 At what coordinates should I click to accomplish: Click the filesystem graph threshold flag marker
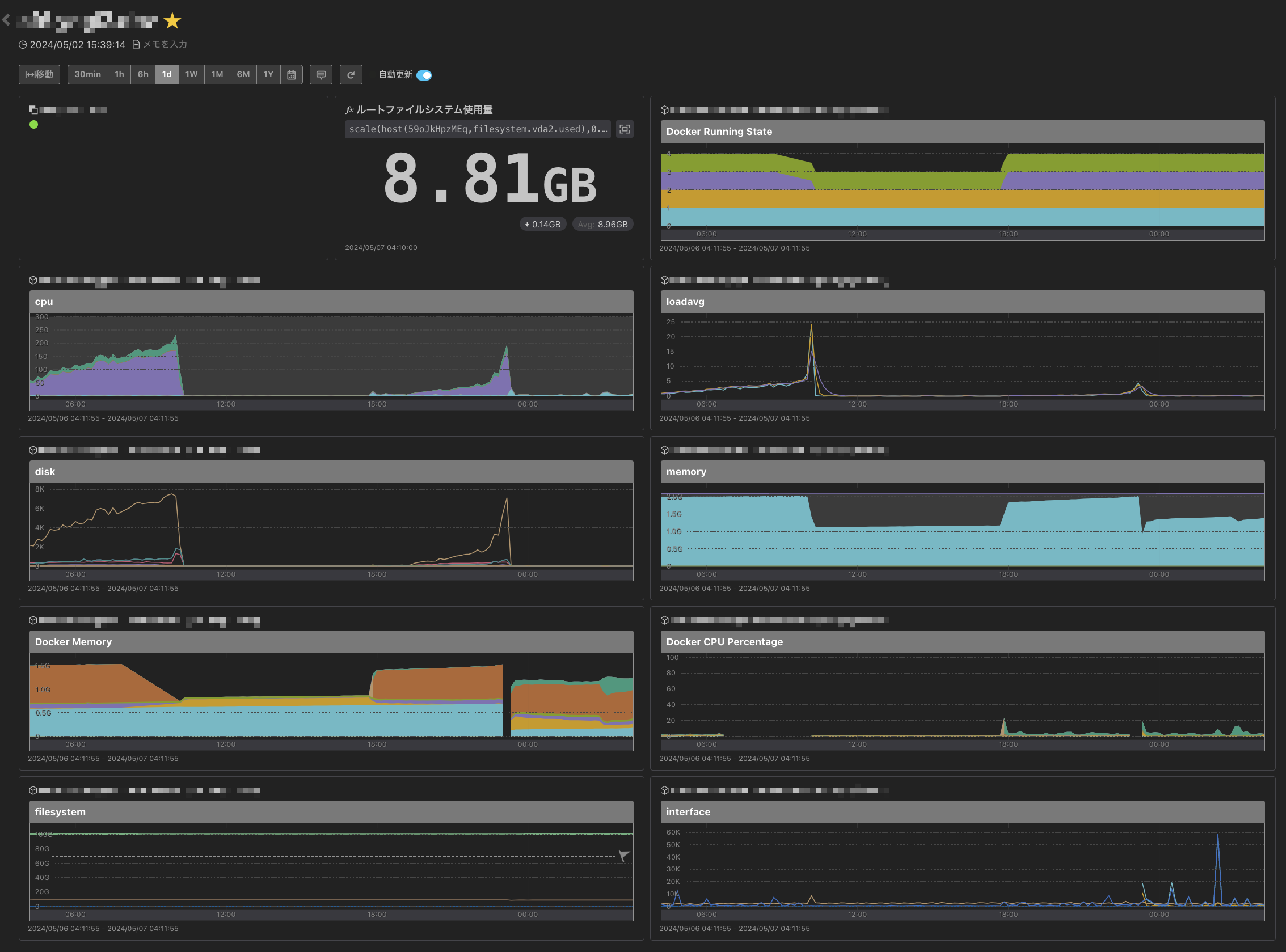[623, 855]
